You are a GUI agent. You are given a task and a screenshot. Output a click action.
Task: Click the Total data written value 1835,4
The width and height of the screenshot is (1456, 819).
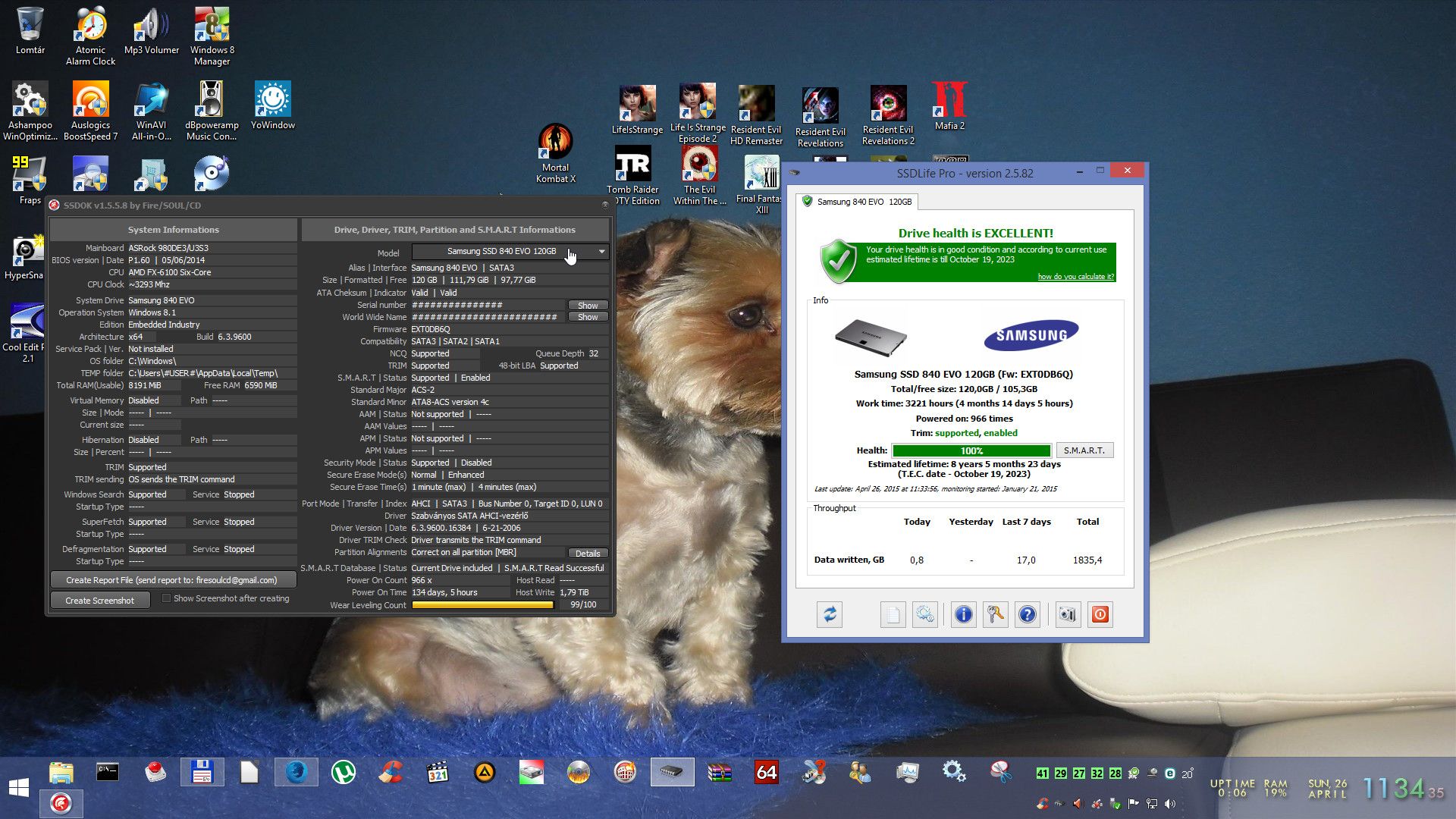(1087, 560)
